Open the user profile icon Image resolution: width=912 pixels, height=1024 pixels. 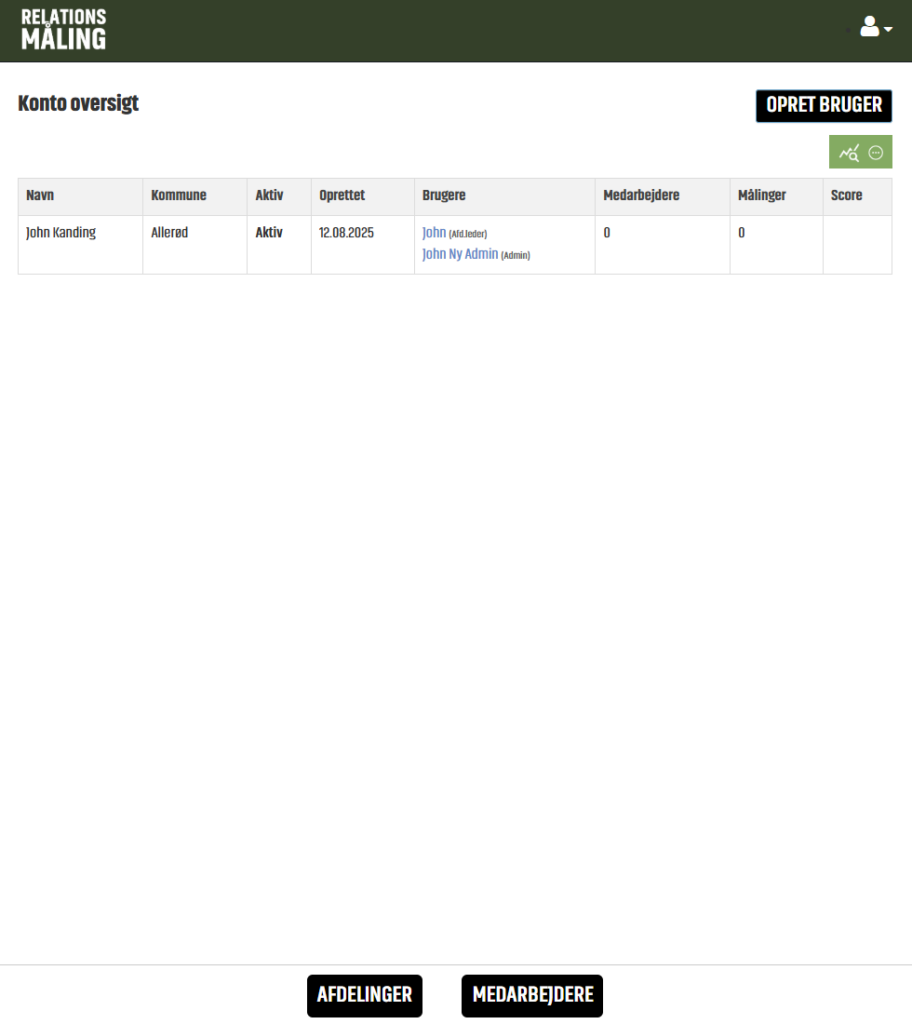pos(869,28)
